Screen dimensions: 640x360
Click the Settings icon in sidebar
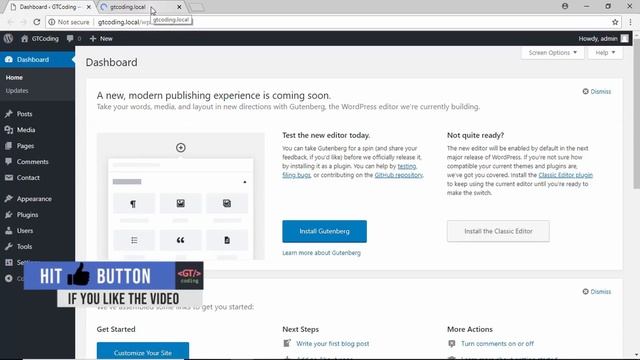tap(9, 262)
